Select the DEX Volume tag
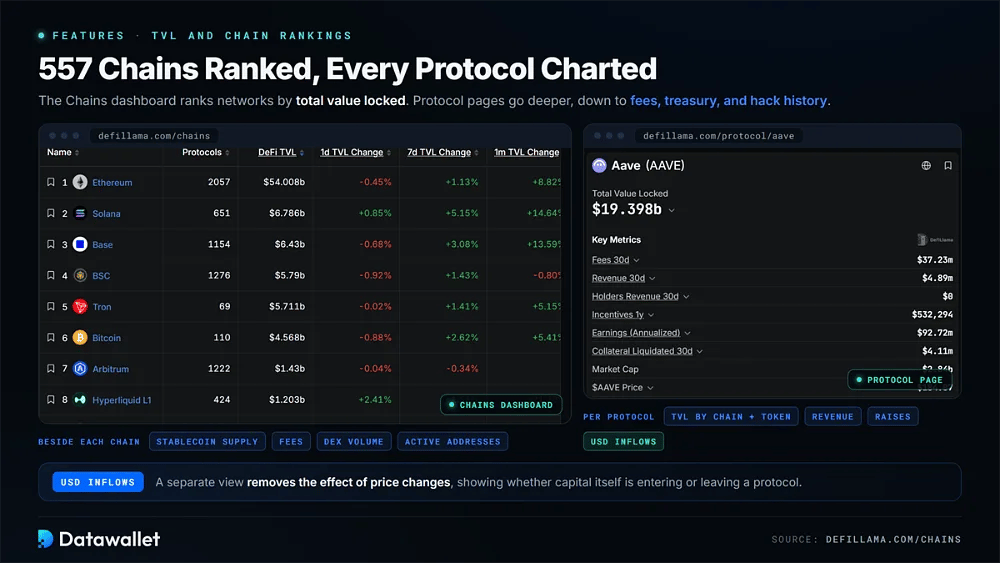Image resolution: width=1000 pixels, height=563 pixels. point(354,441)
